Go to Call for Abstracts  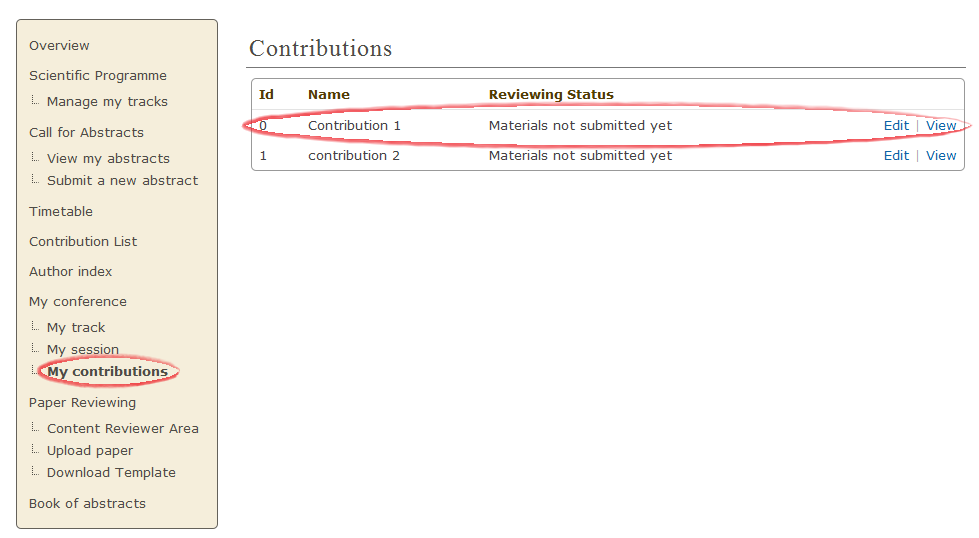coord(86,132)
